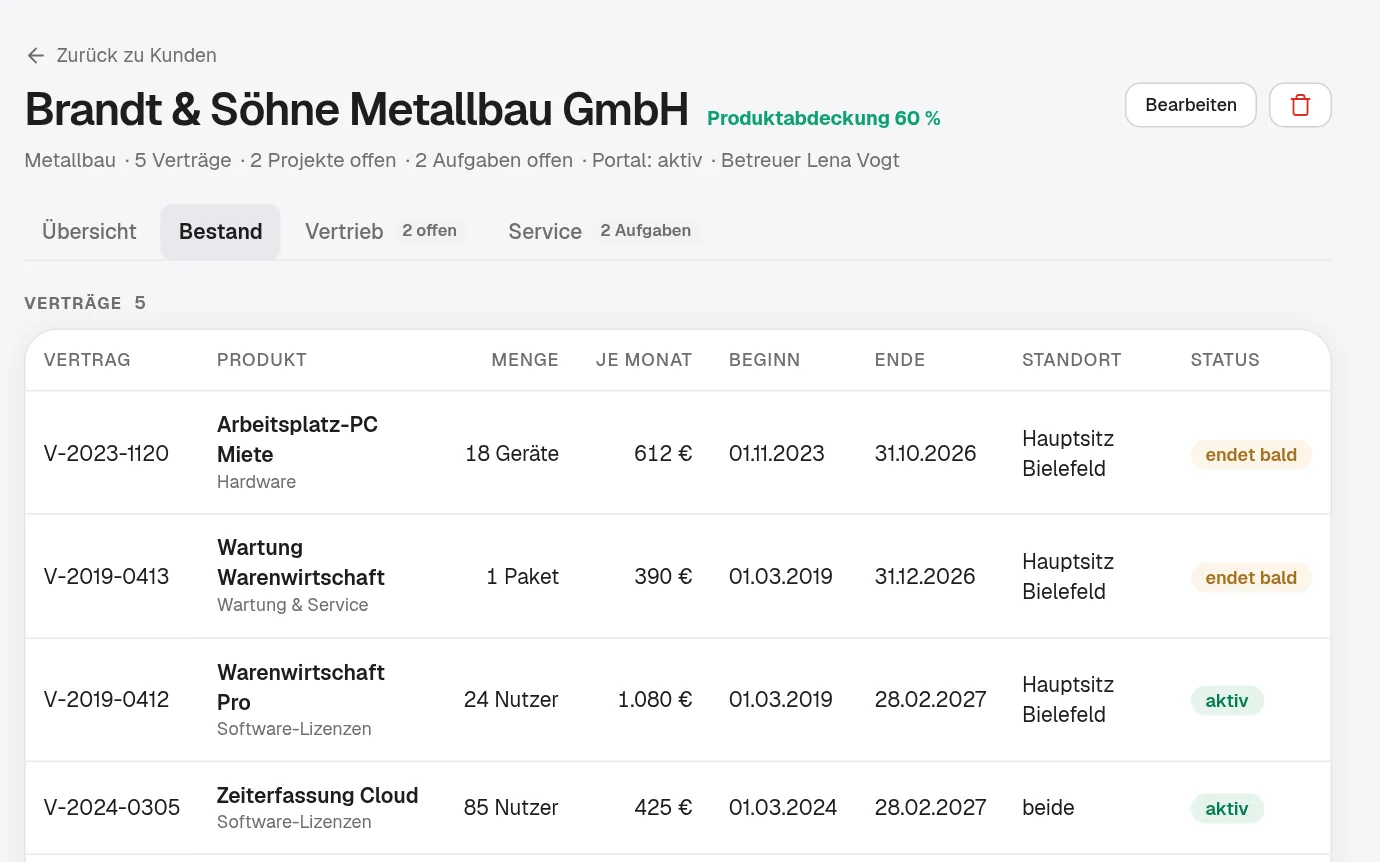The image size is (1380, 862).
Task: Click product Wartung Warenwirtschaft
Action: click(301, 562)
